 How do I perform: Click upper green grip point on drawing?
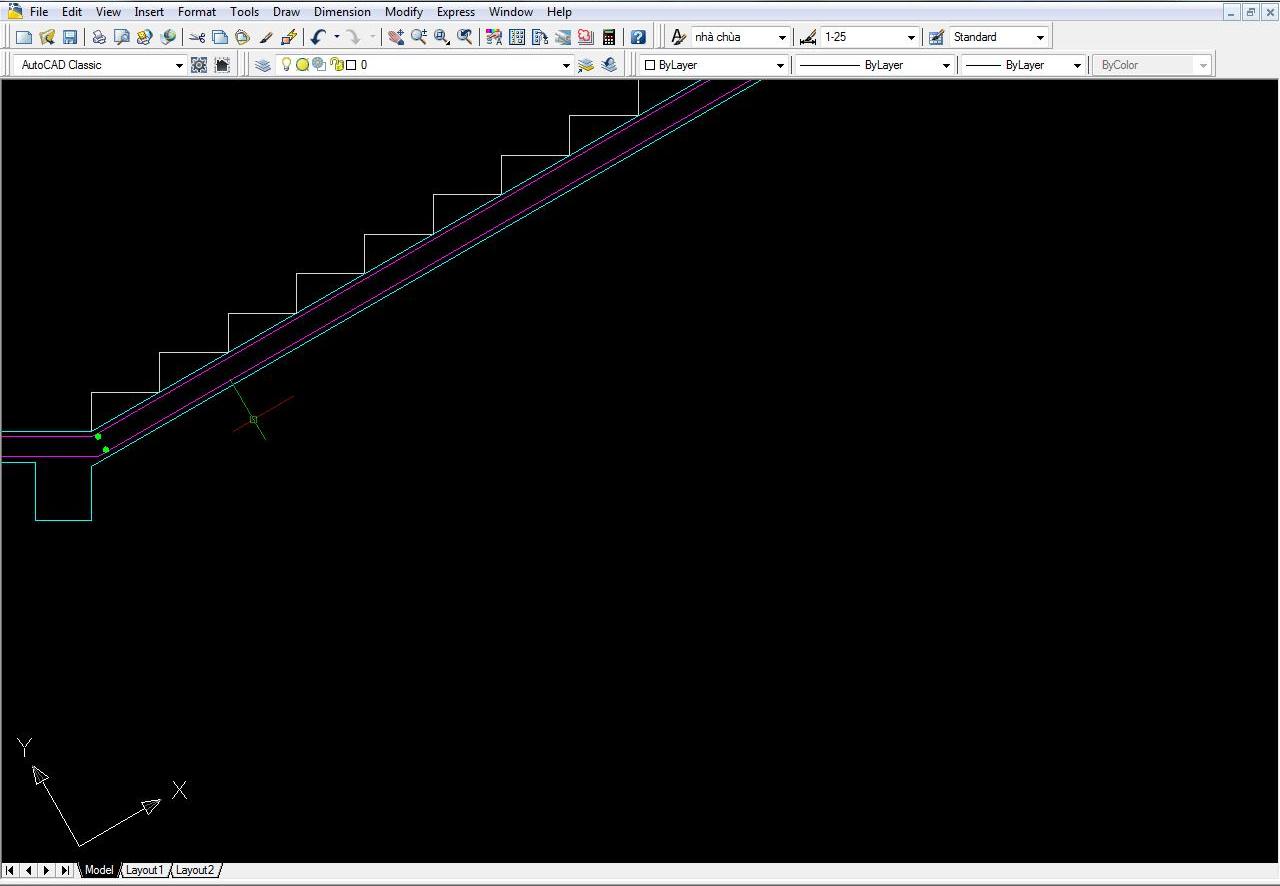tap(98, 437)
